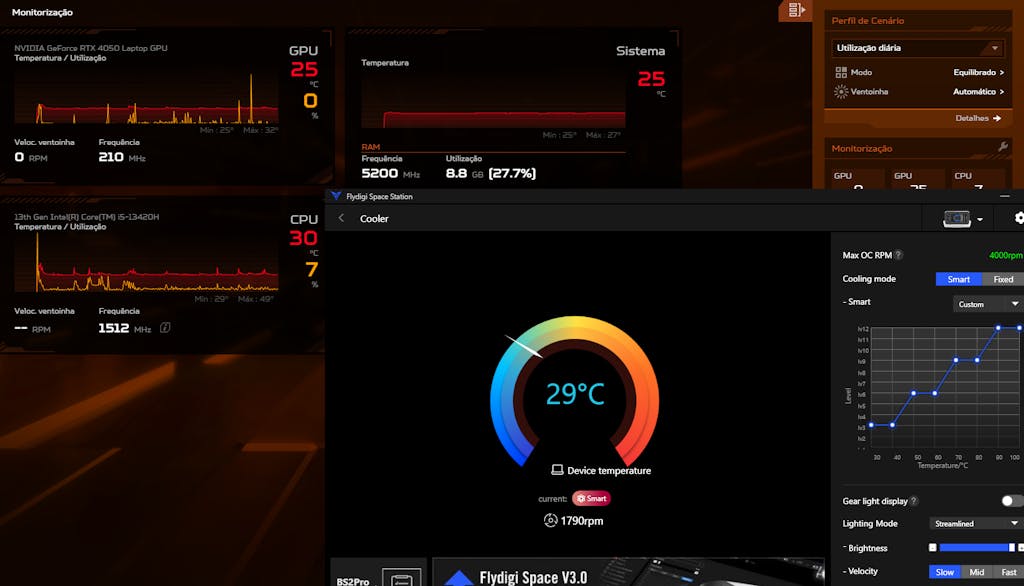Open the Detalhes link
The image size is (1024, 586).
click(x=977, y=118)
